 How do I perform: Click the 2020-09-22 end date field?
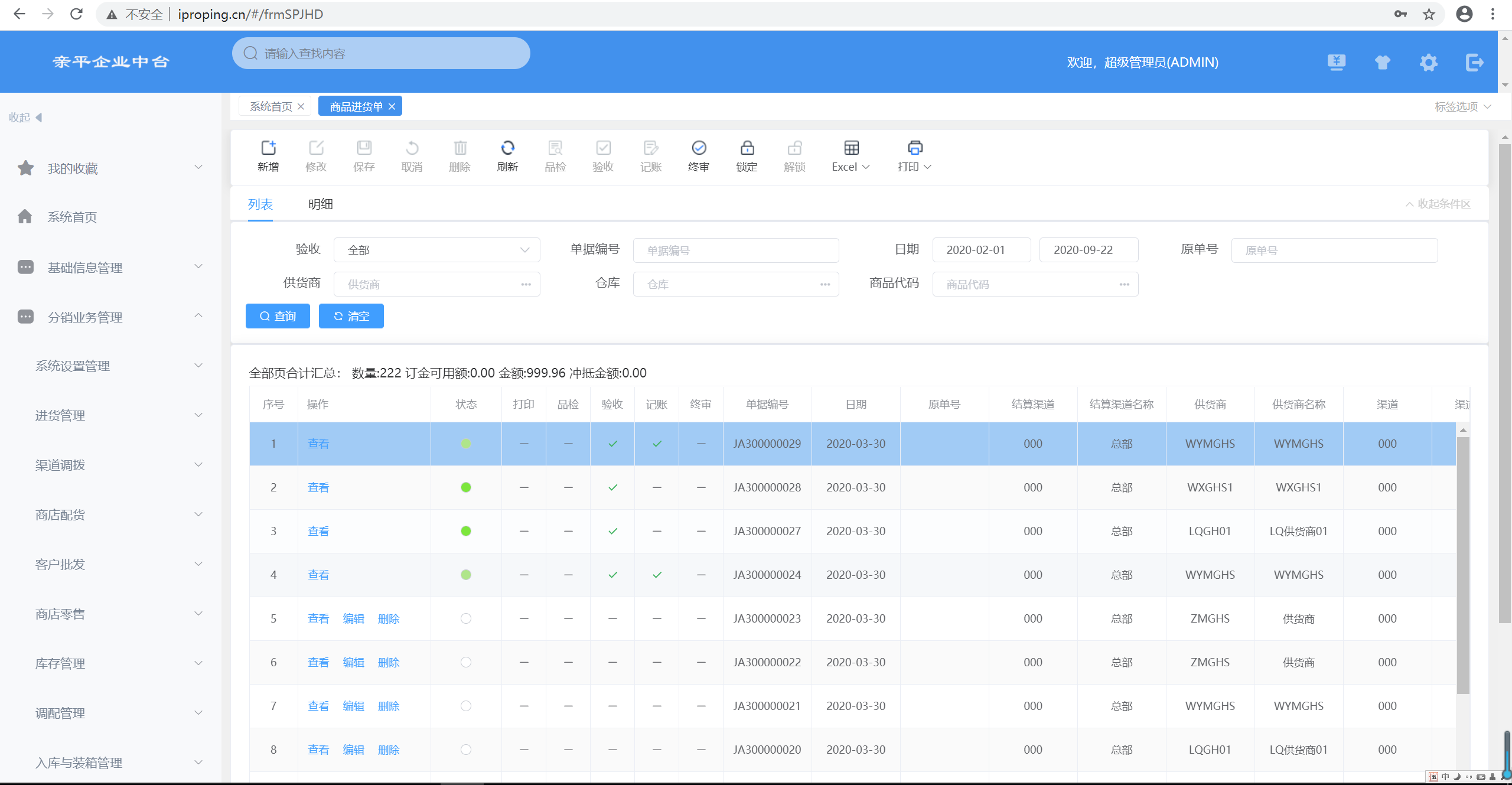point(1089,250)
